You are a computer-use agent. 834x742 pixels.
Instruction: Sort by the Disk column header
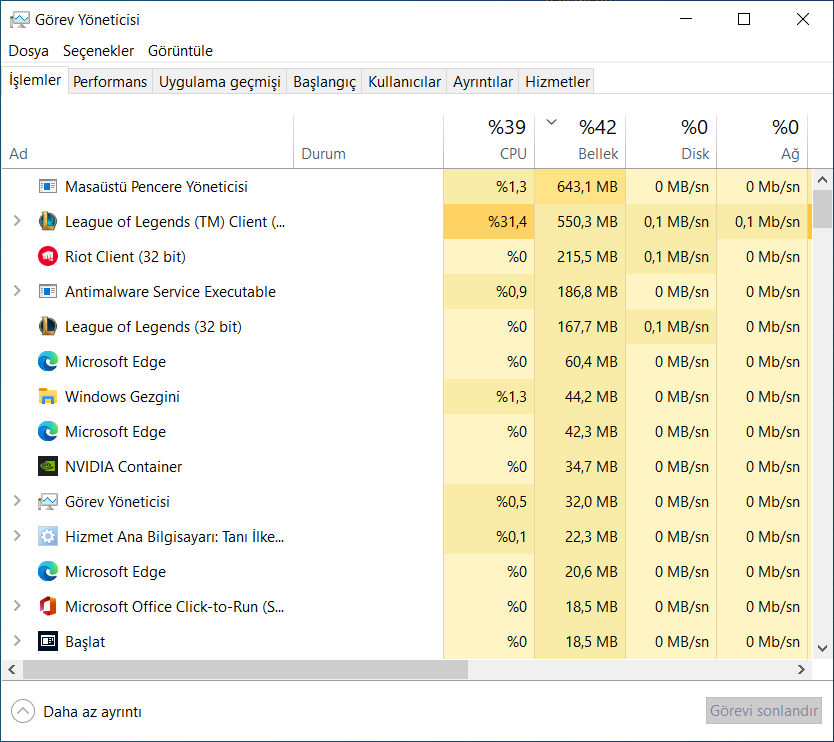(671, 141)
